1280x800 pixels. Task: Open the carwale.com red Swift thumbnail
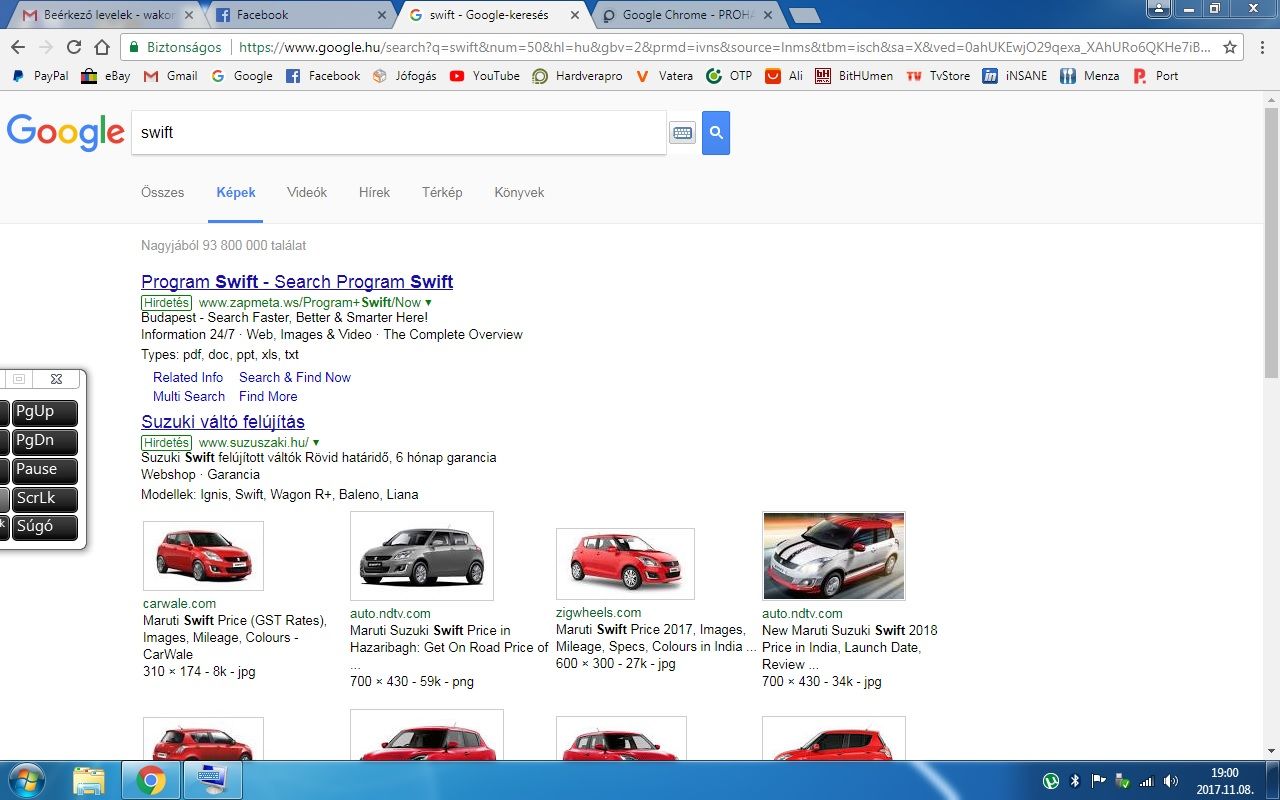click(203, 556)
